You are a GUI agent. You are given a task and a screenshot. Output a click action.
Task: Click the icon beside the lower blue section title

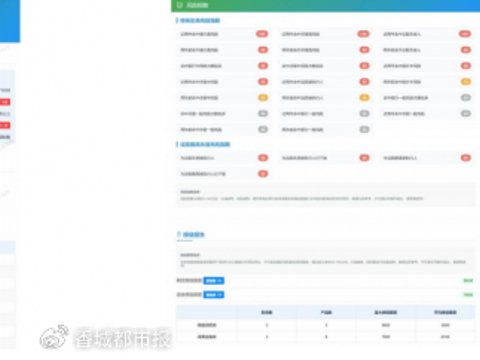point(179,234)
